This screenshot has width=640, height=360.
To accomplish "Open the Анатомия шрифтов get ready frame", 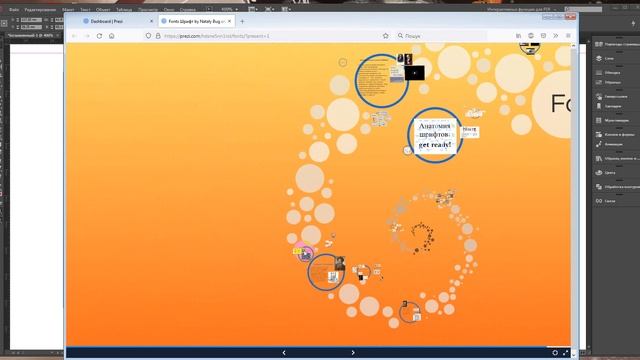I will 435,135.
